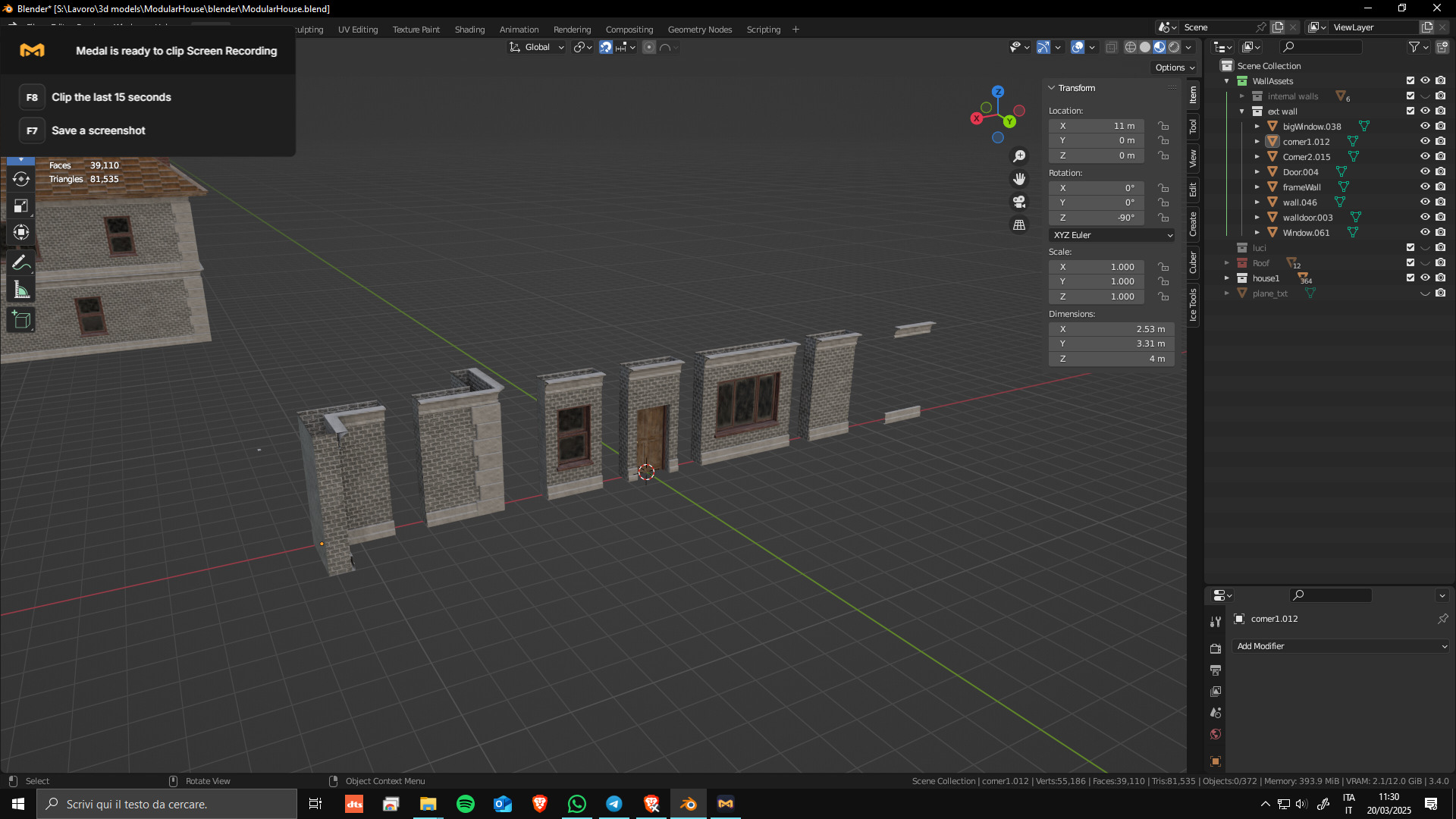Select the Add Cube tool

pyautogui.click(x=21, y=320)
